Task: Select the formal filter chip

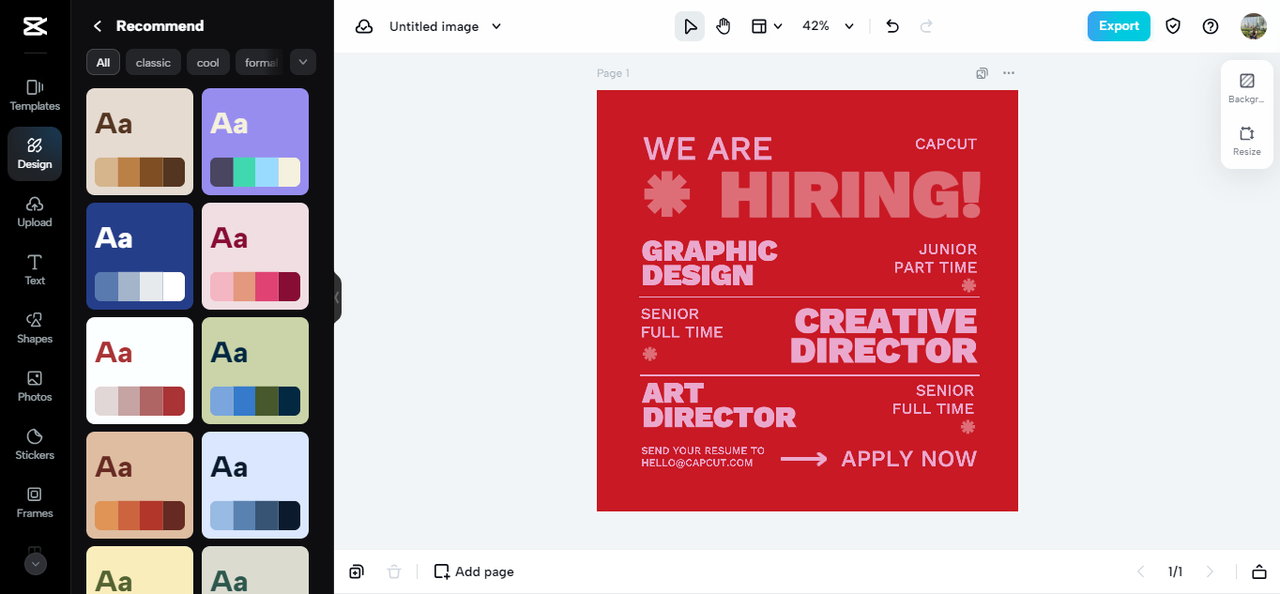Action: coord(260,62)
